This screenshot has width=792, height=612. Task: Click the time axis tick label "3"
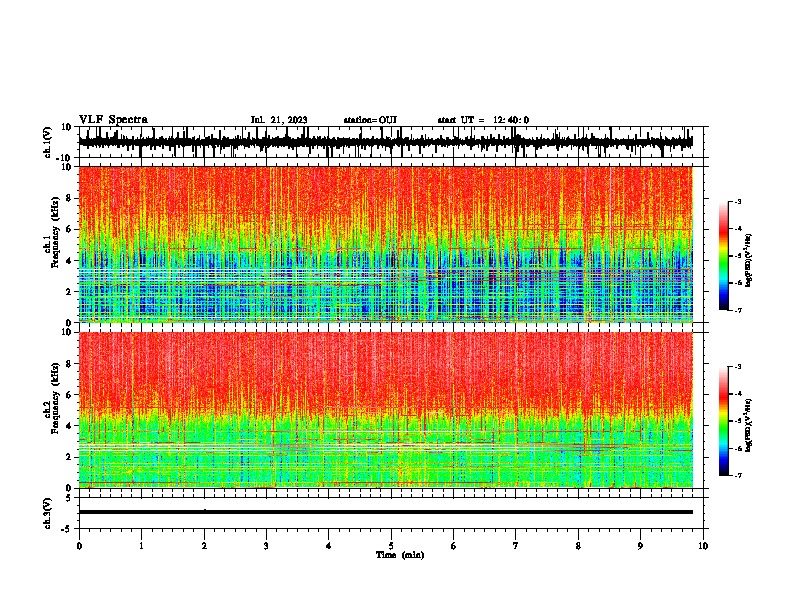(266, 546)
